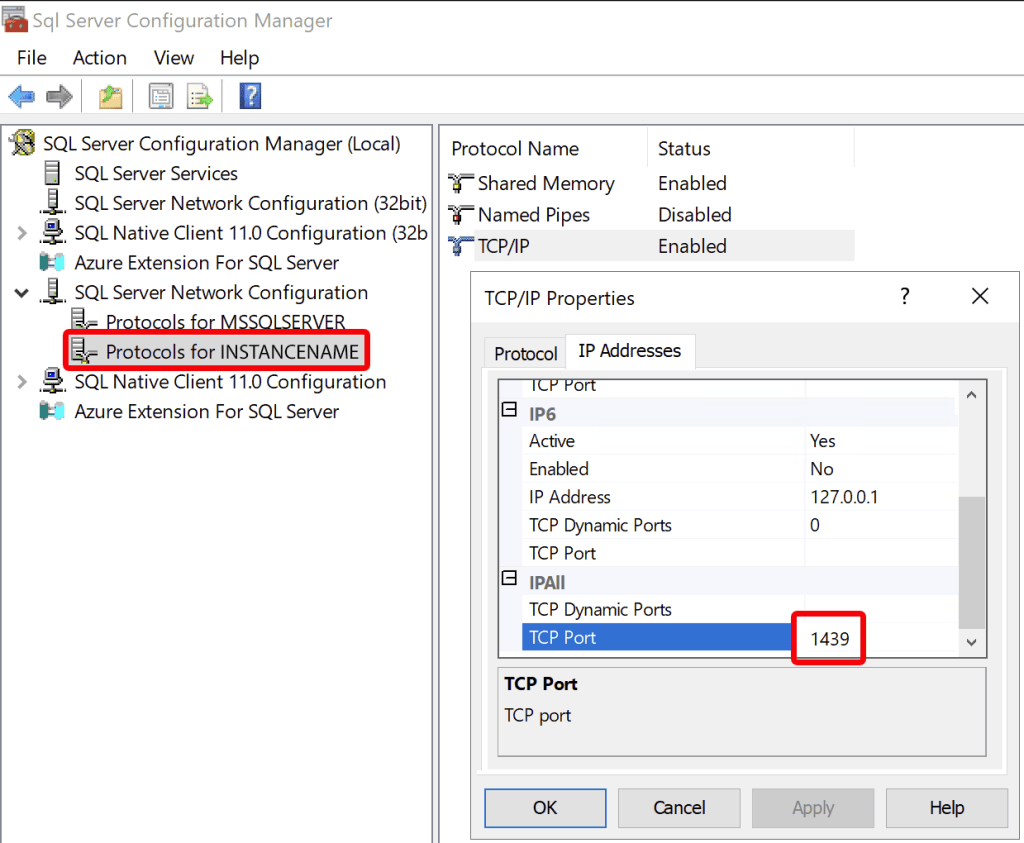Image resolution: width=1024 pixels, height=843 pixels.
Task: Switch to the Protocol tab
Action: (x=524, y=352)
